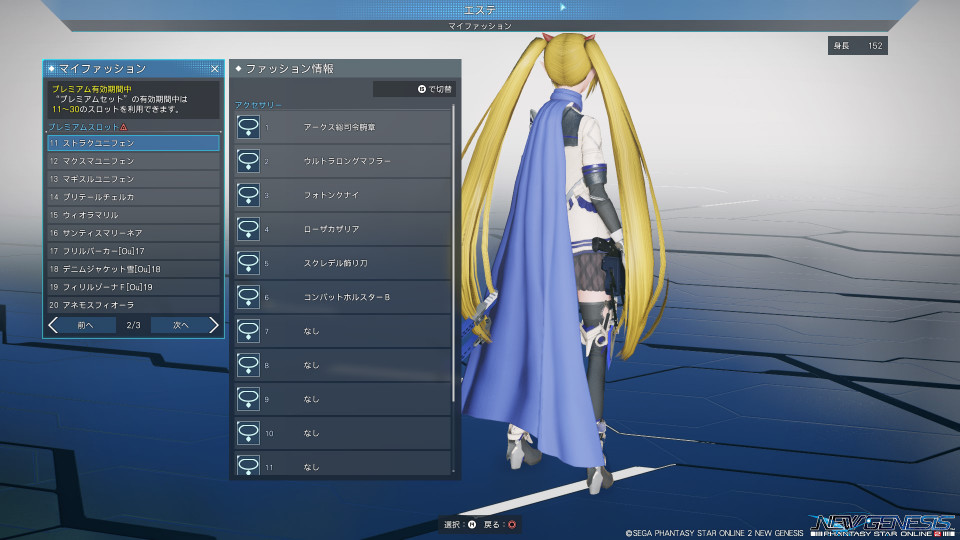
Task: Click the accessory icon in slot 9
Action: 248,399
